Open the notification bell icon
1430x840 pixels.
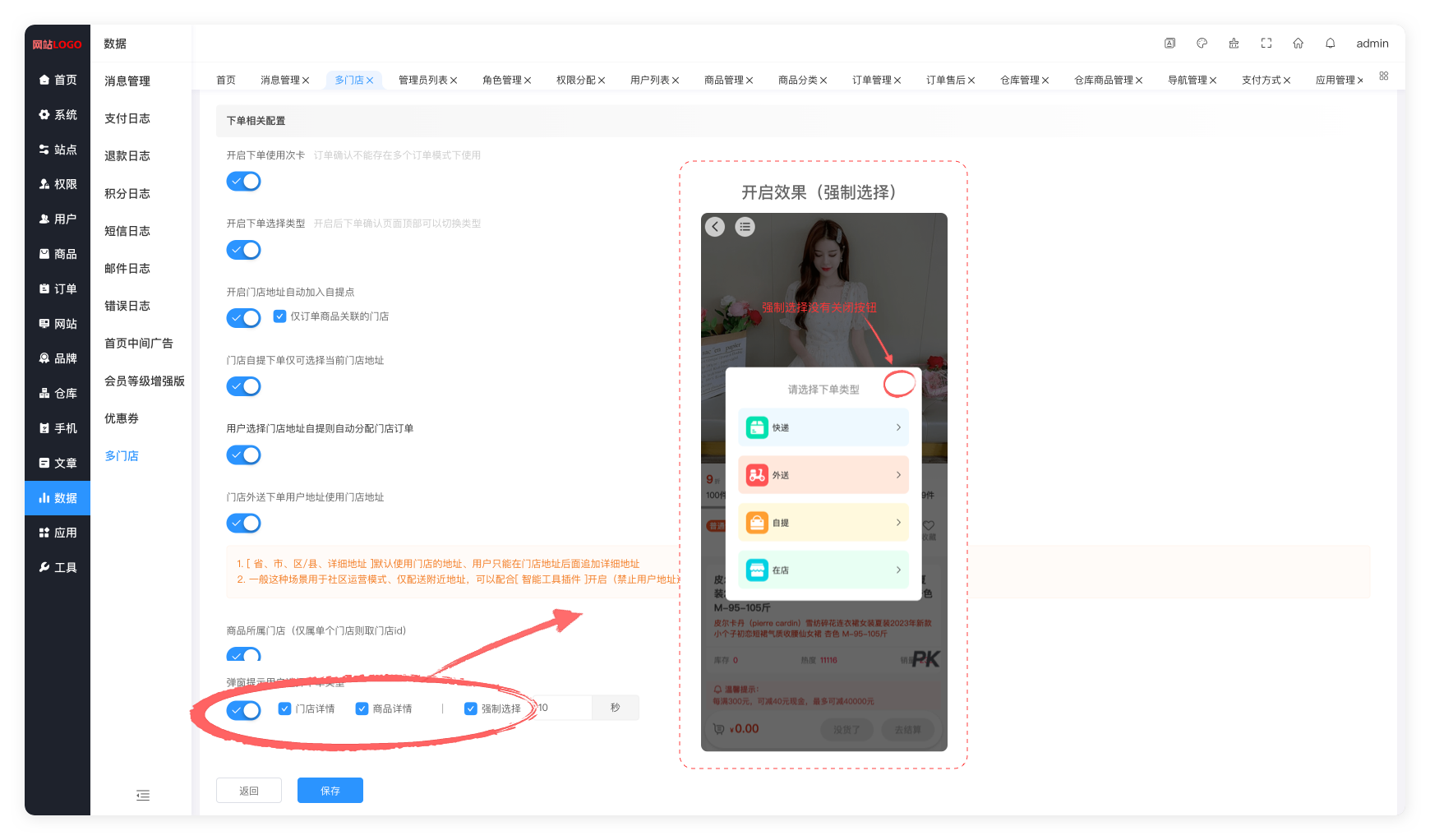[x=1330, y=44]
